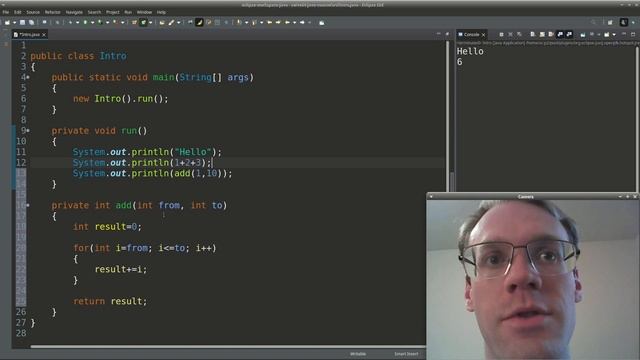Click the External Tools run icon
The height and width of the screenshot is (360, 640).
coord(115,22)
